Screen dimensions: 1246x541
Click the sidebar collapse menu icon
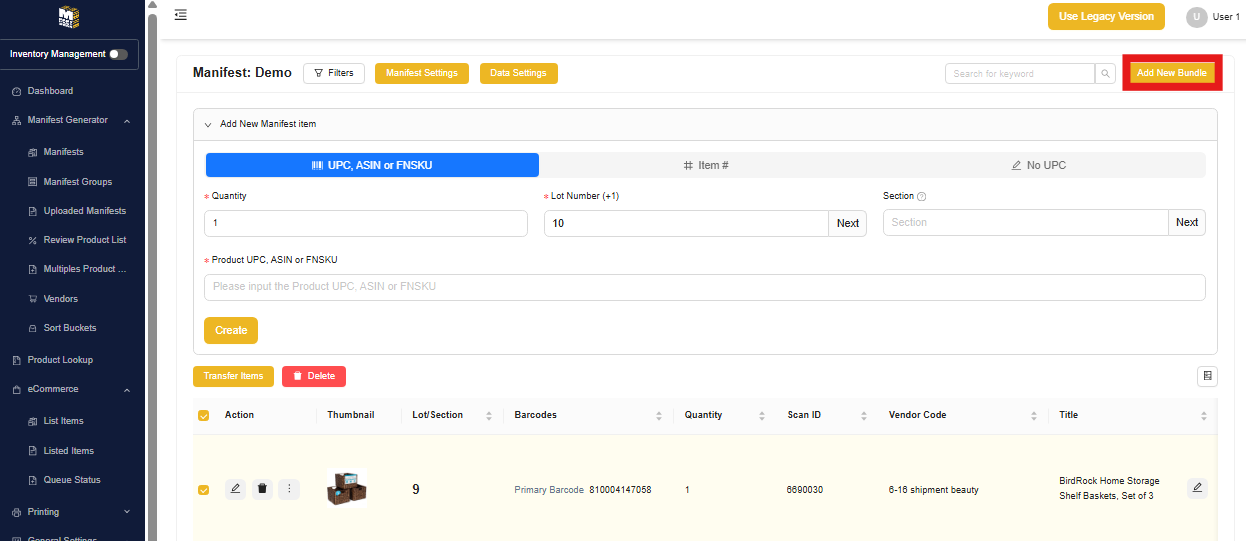click(x=180, y=15)
